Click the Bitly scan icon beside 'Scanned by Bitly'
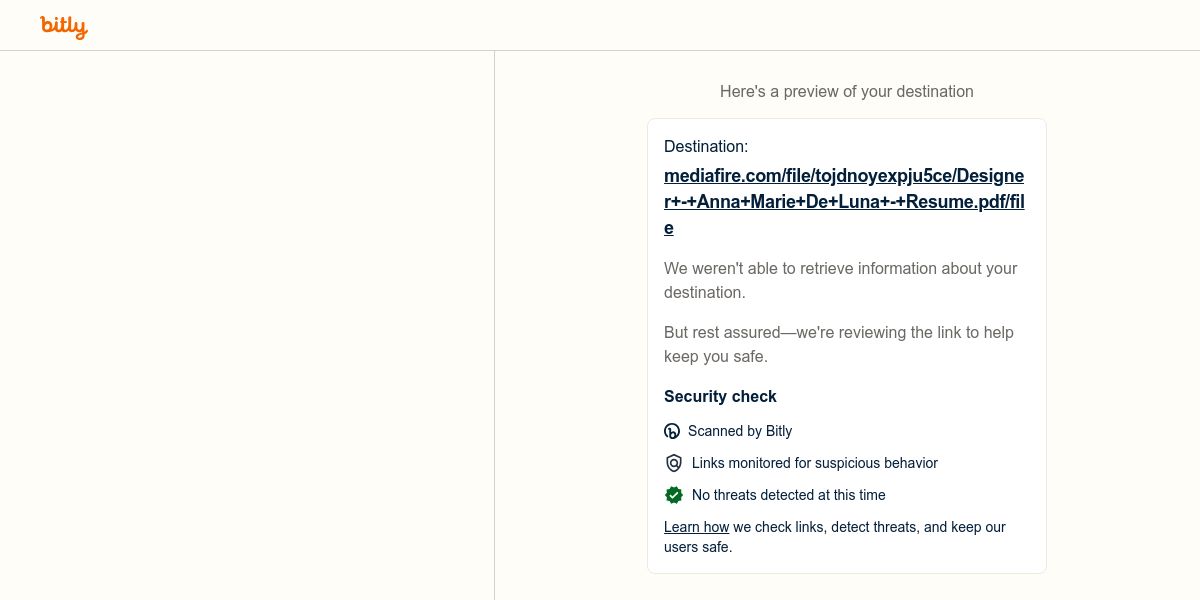 (672, 431)
